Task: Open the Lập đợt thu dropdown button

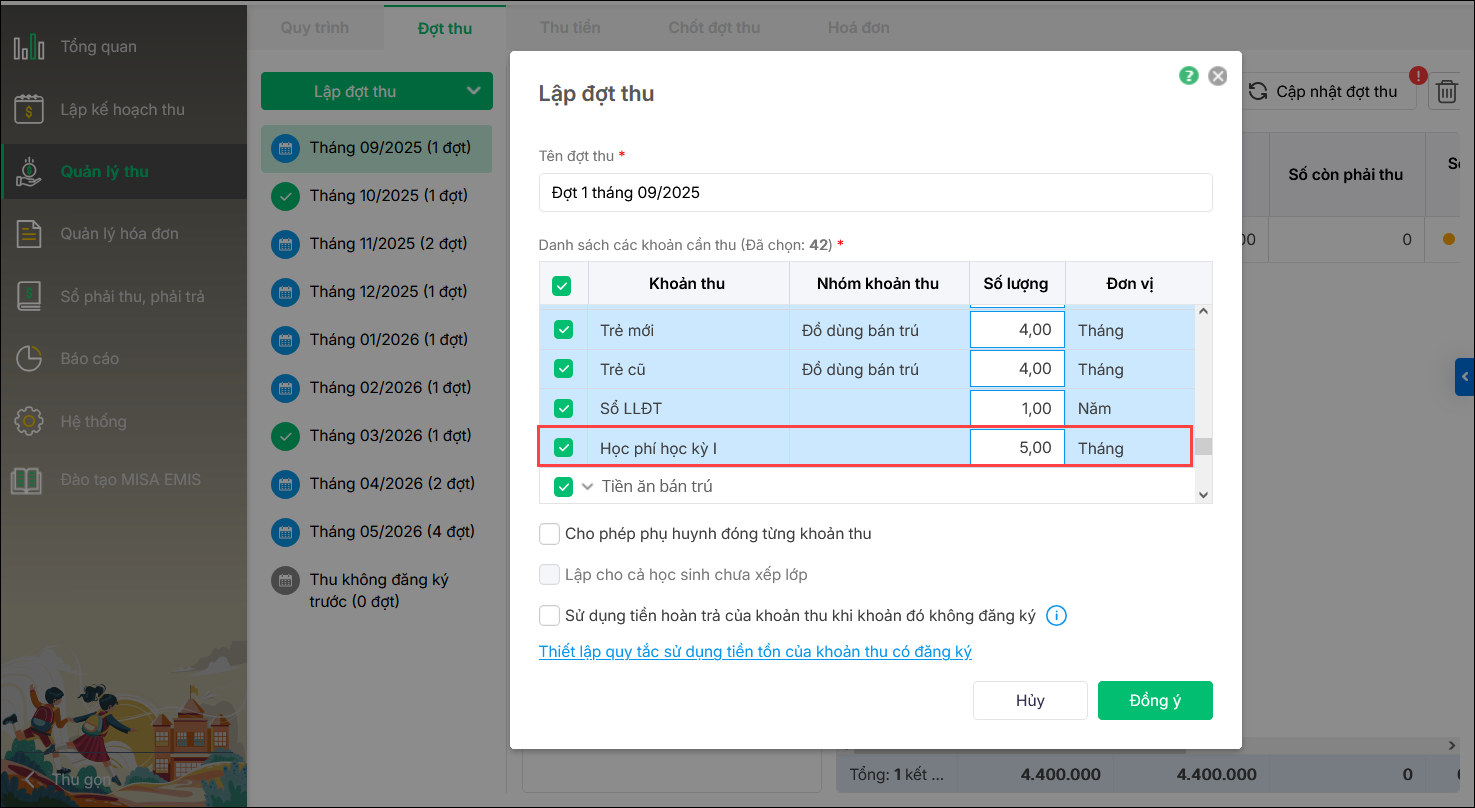Action: coord(377,91)
